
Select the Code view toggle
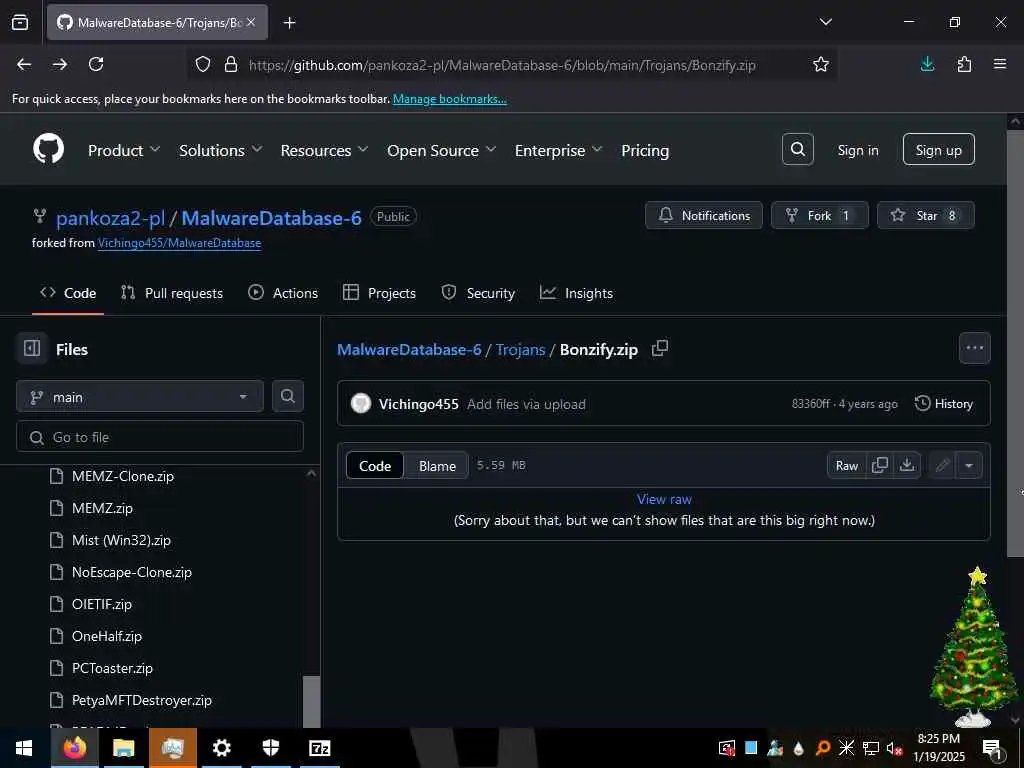tap(375, 466)
